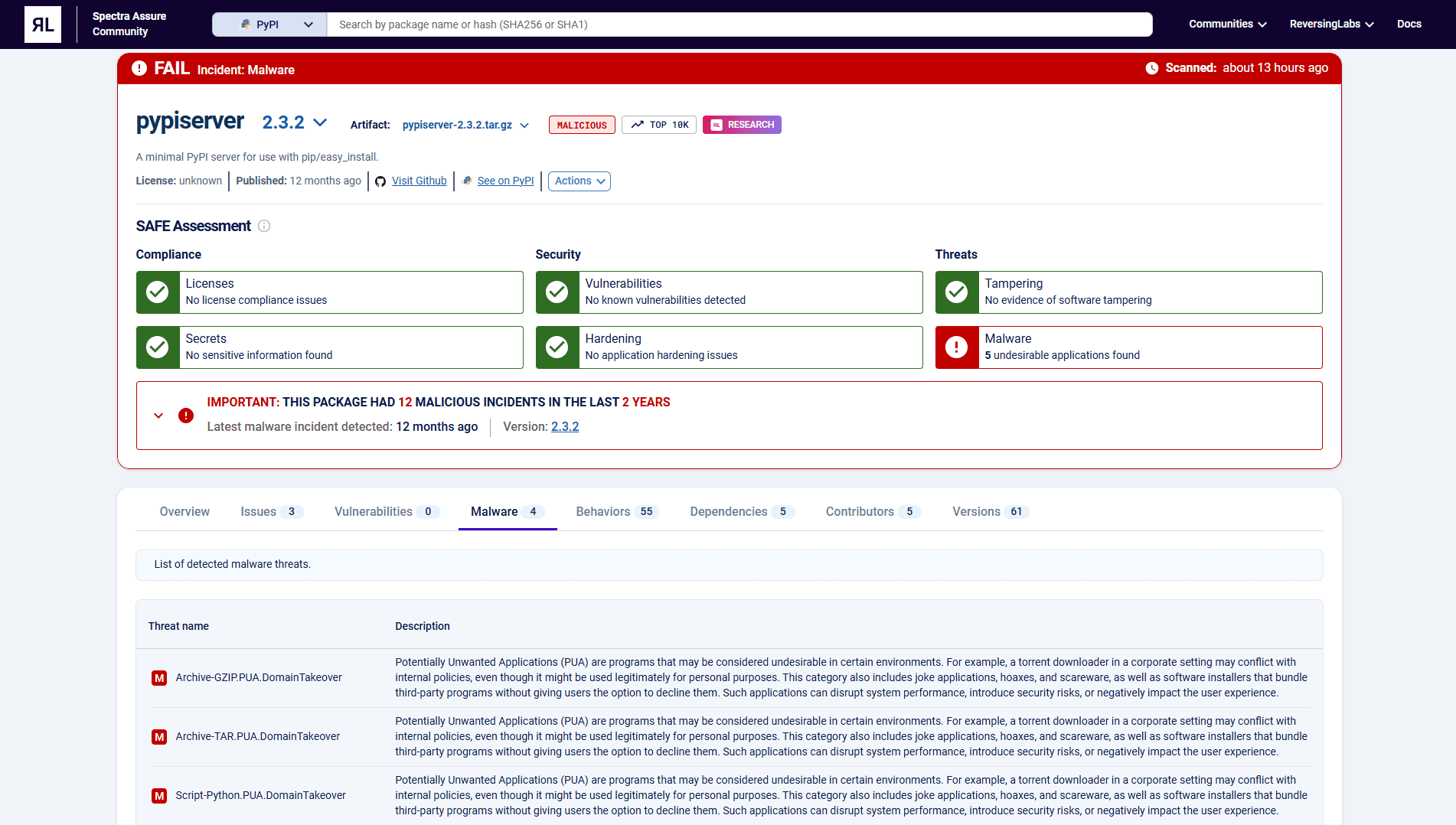This screenshot has height=825, width=1456.
Task: Click the Archive-GZIP.PUA.DomainTakeover malware icon
Action: coord(159,677)
